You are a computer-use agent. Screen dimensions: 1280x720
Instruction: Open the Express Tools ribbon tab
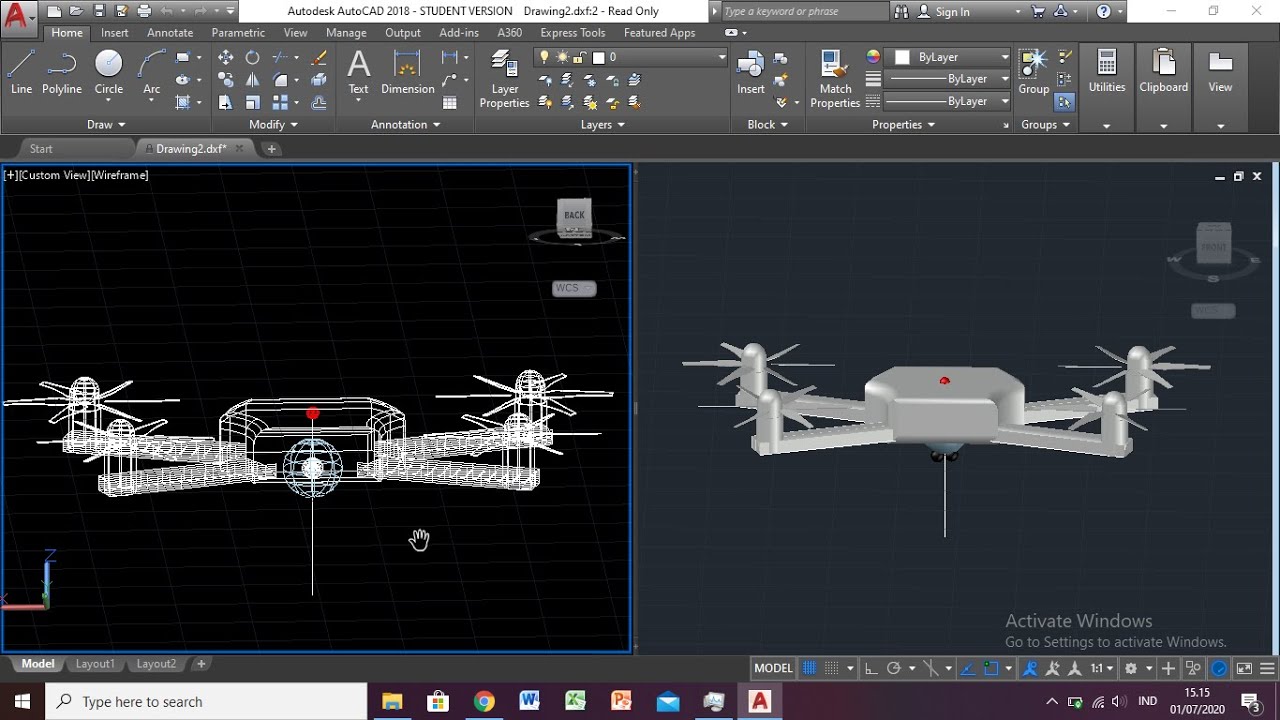pos(573,32)
